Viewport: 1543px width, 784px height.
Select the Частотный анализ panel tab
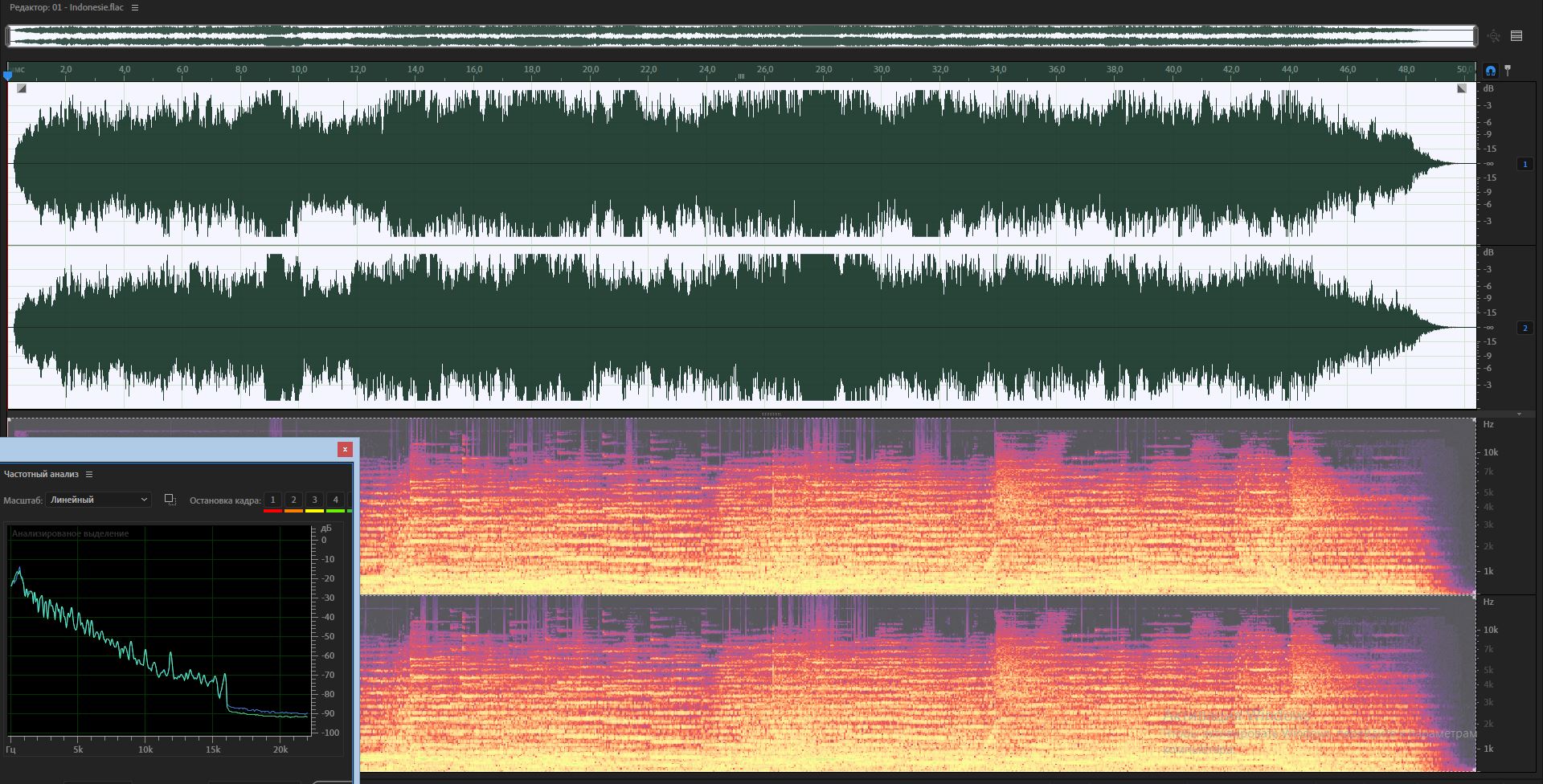tap(41, 475)
